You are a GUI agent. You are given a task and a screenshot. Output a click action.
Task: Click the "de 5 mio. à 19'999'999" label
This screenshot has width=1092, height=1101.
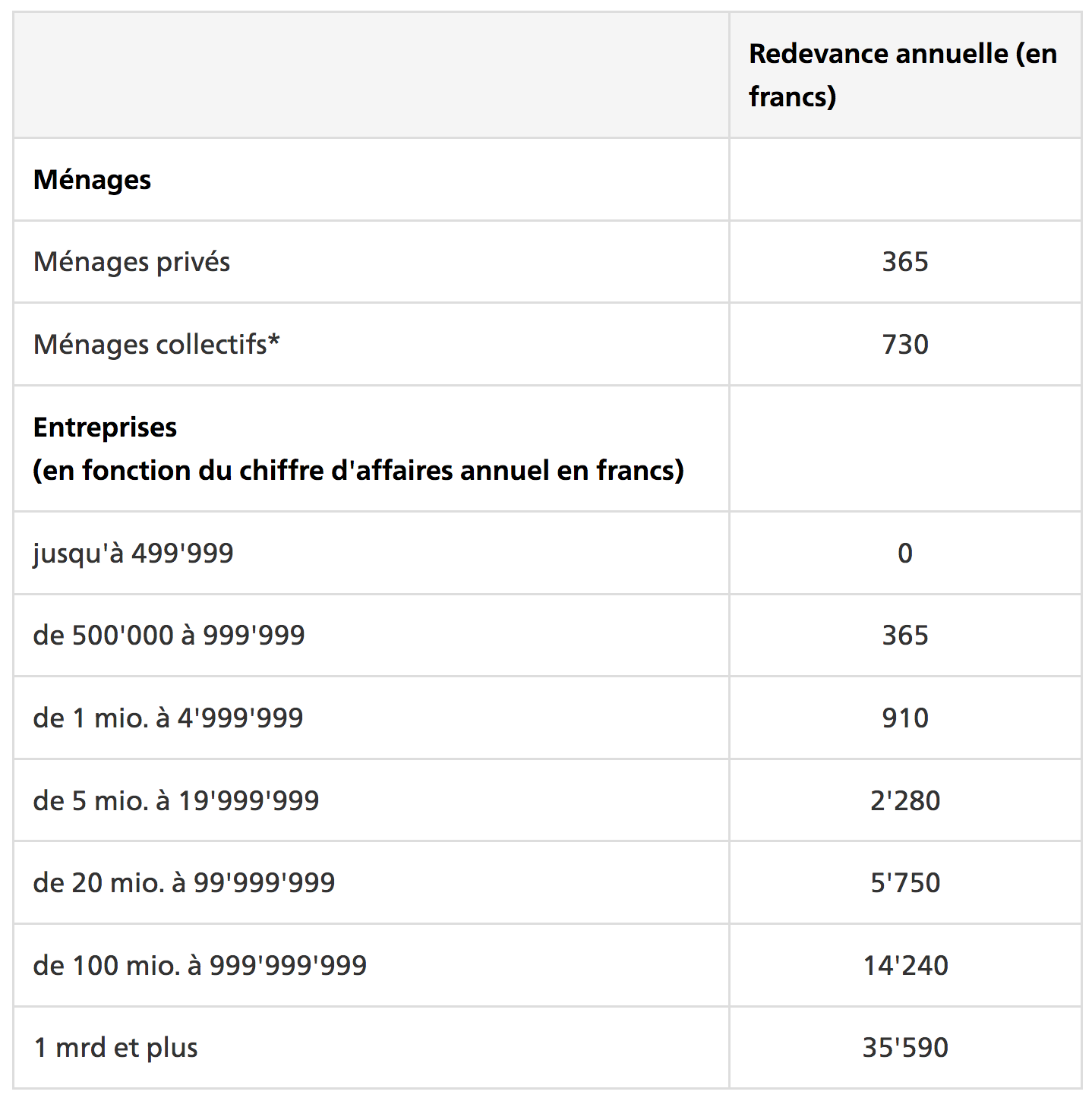tap(176, 801)
